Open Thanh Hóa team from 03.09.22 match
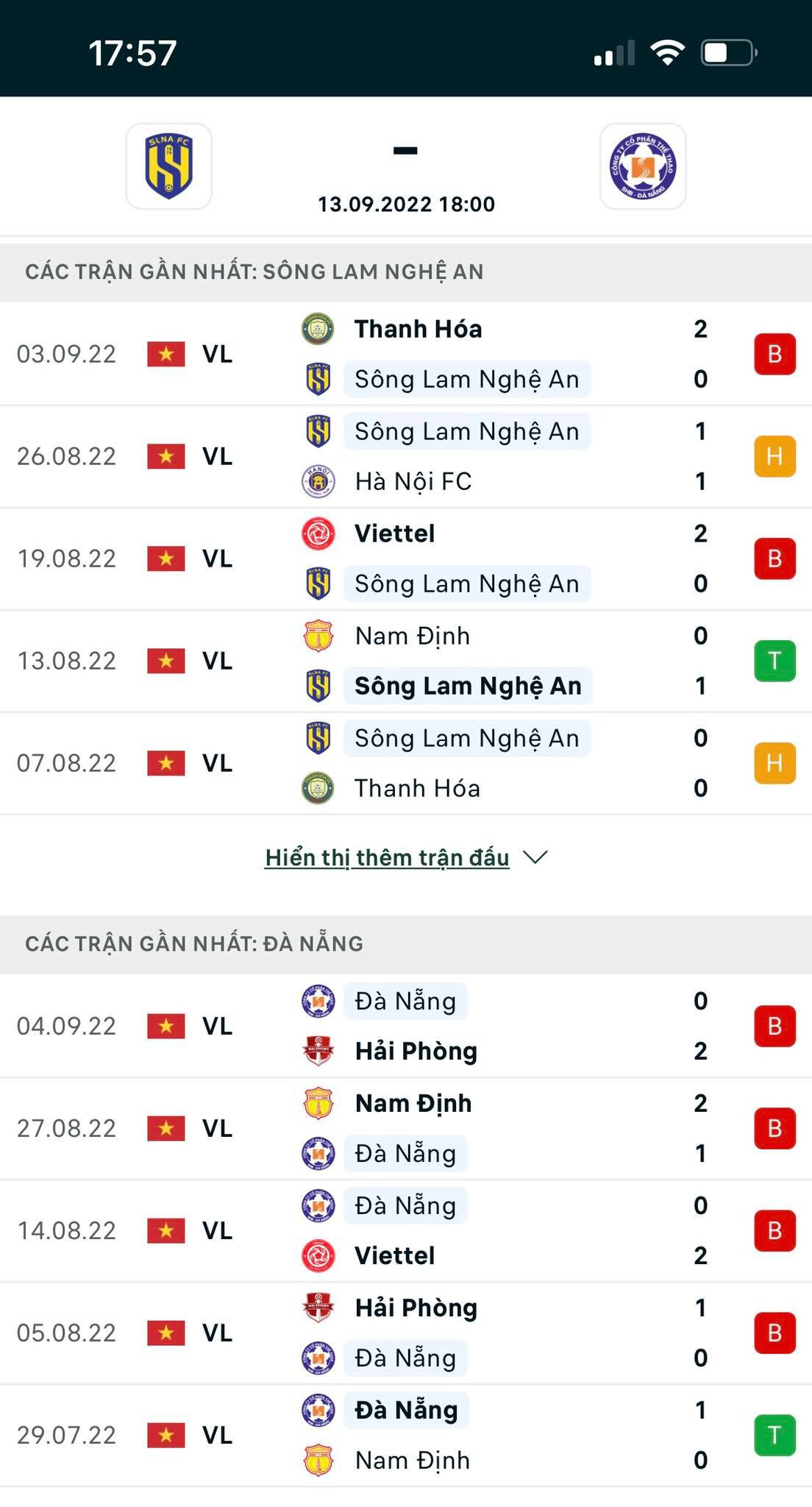Image resolution: width=812 pixels, height=1507 pixels. coord(418,329)
